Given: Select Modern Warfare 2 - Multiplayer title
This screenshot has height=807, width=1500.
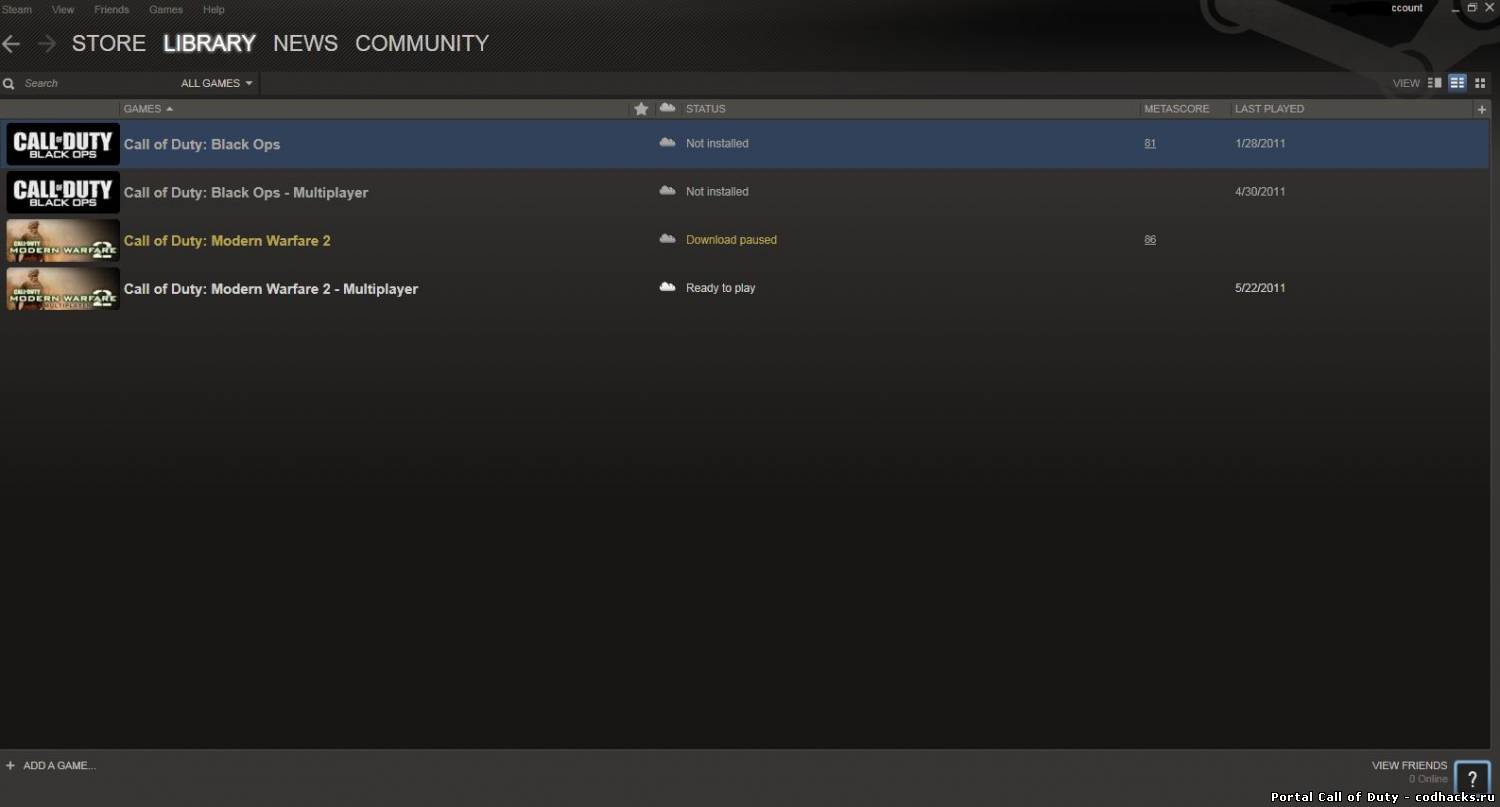Looking at the screenshot, I should point(271,288).
